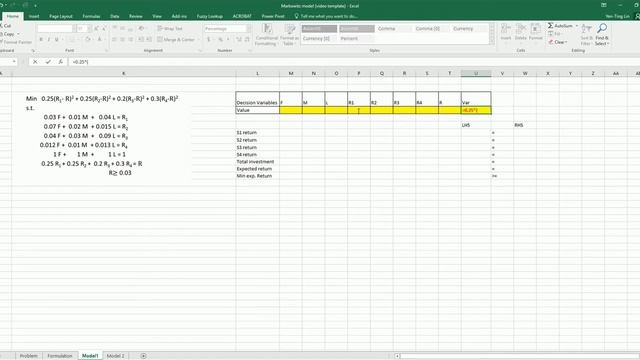This screenshot has height=360, width=640.
Task: Click the Copy command
Action: point(8,34)
